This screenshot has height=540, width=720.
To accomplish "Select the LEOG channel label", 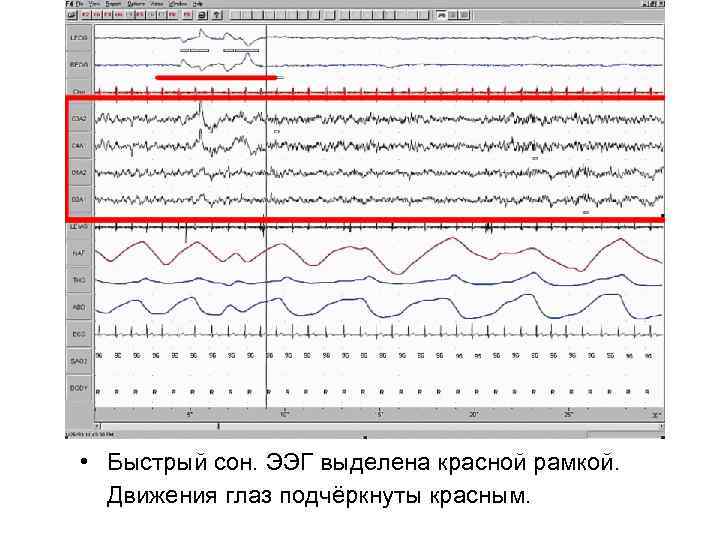I will pyautogui.click(x=79, y=37).
